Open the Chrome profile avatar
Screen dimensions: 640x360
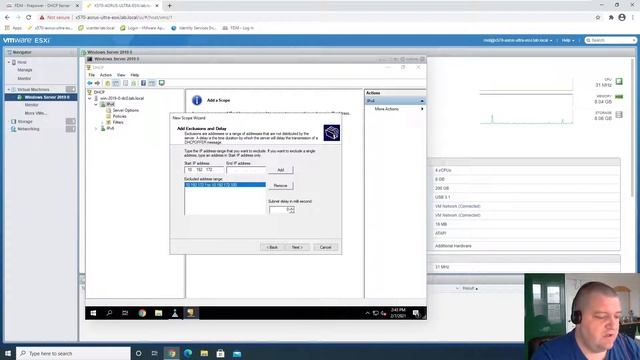(x=622, y=18)
